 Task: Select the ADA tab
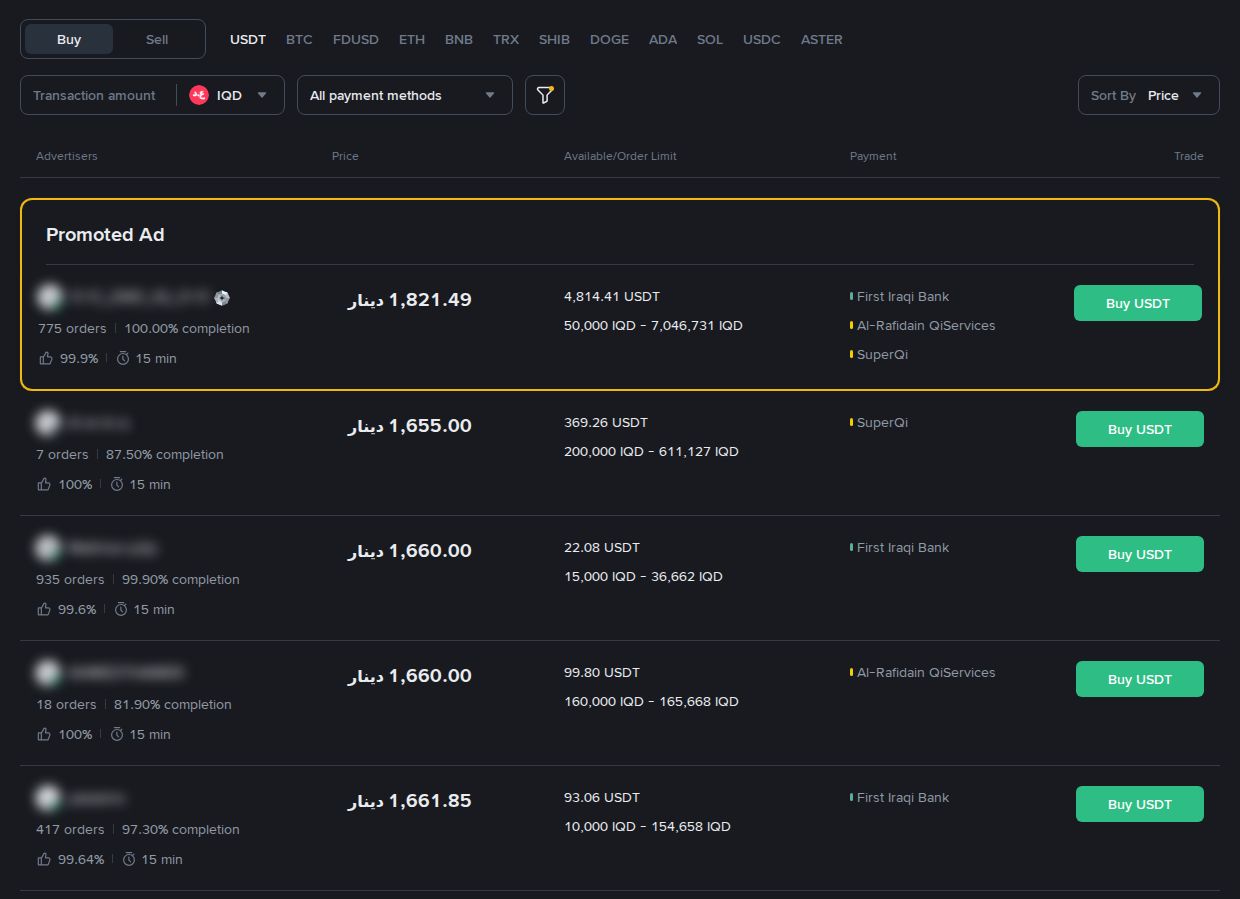pyautogui.click(x=663, y=40)
